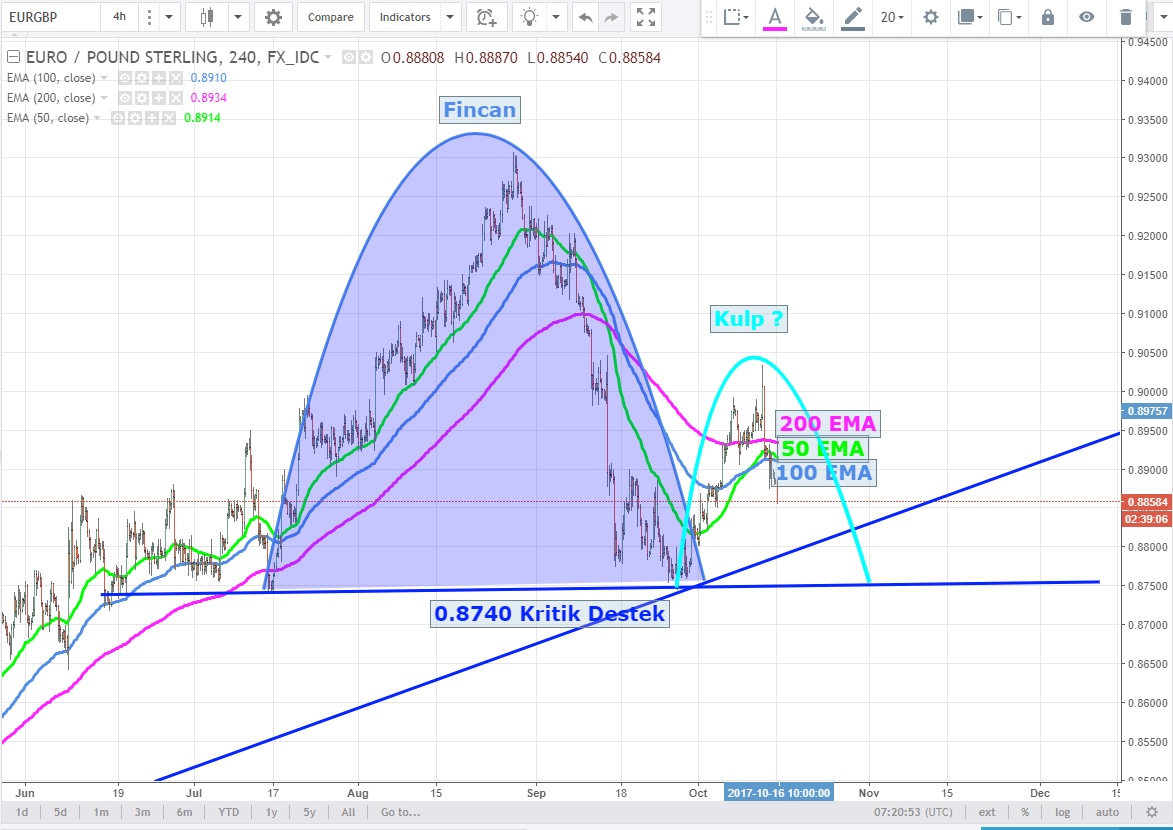Open font size 20 dropdown

(x=892, y=17)
